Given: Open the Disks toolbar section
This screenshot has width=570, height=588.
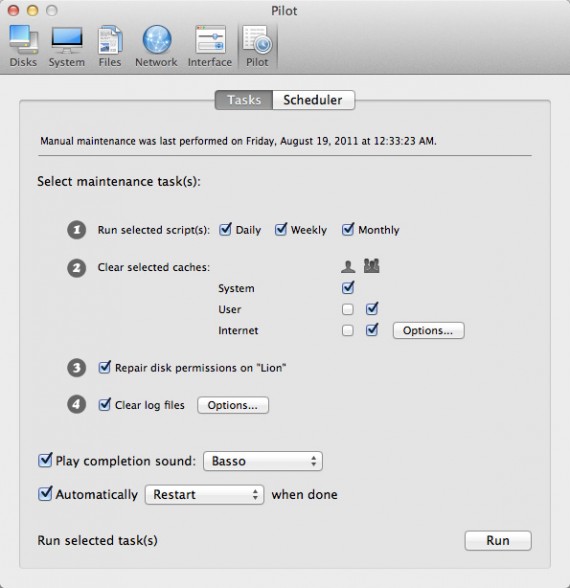Looking at the screenshot, I should click(23, 46).
